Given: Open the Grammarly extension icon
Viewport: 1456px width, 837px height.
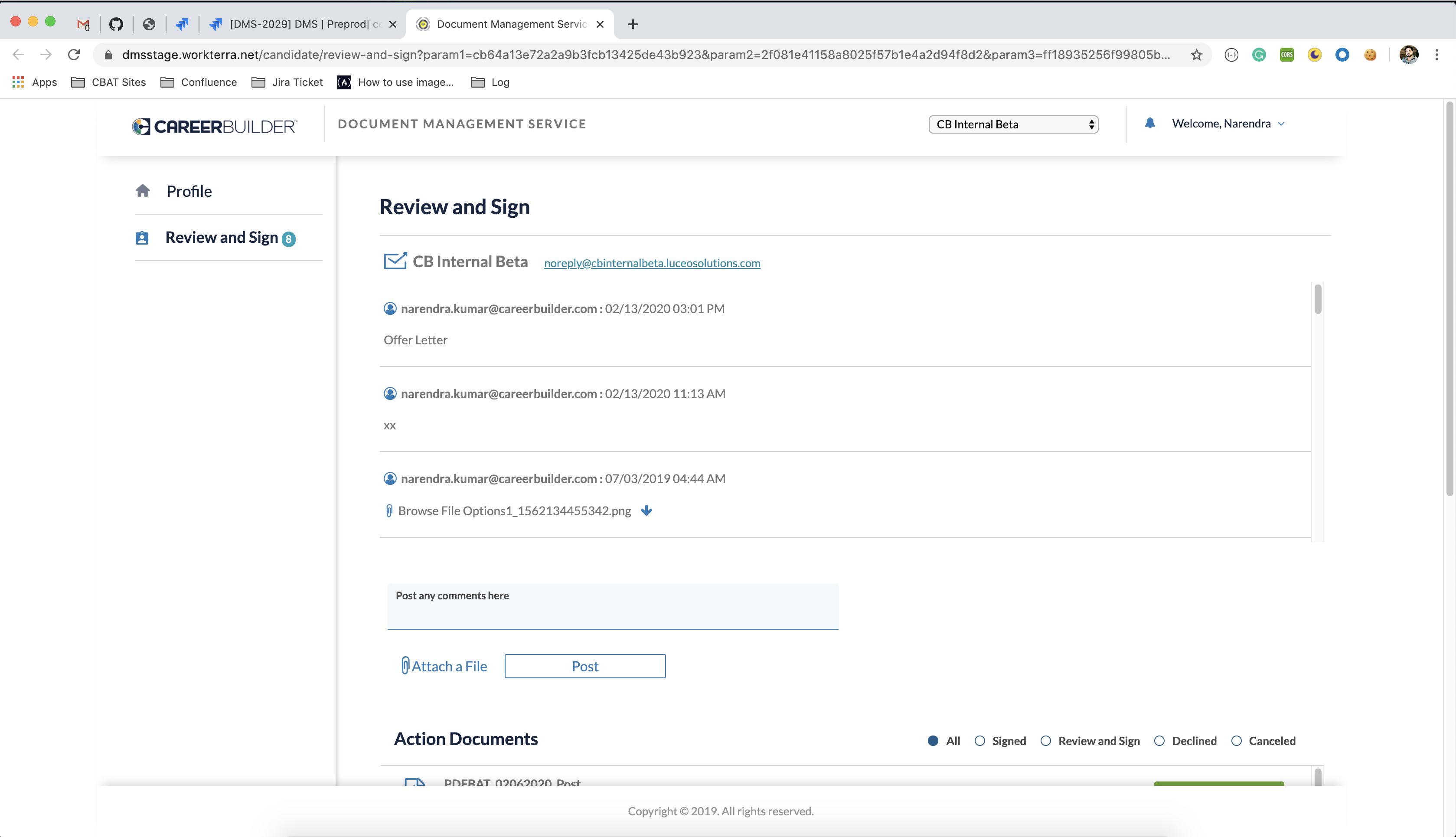Looking at the screenshot, I should [x=1259, y=55].
